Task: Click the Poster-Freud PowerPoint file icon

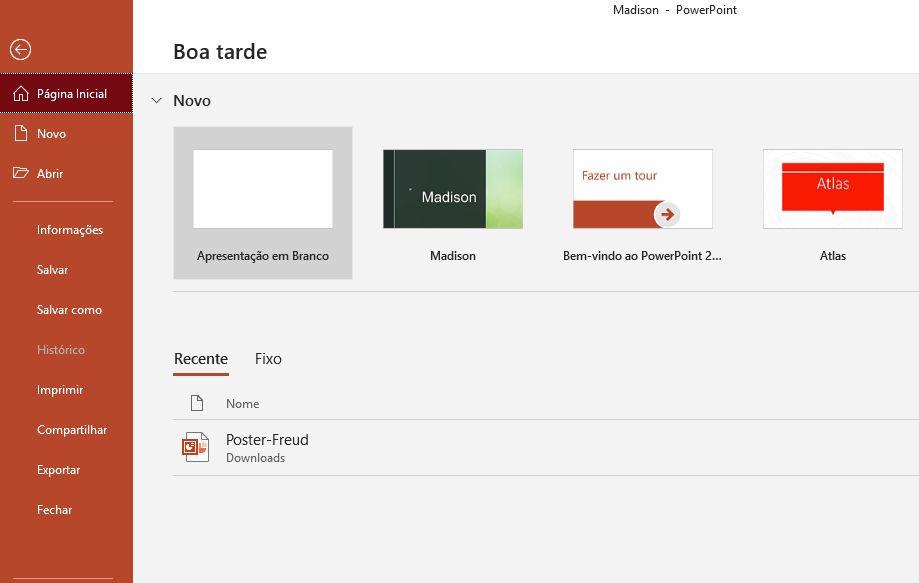Action: point(196,448)
